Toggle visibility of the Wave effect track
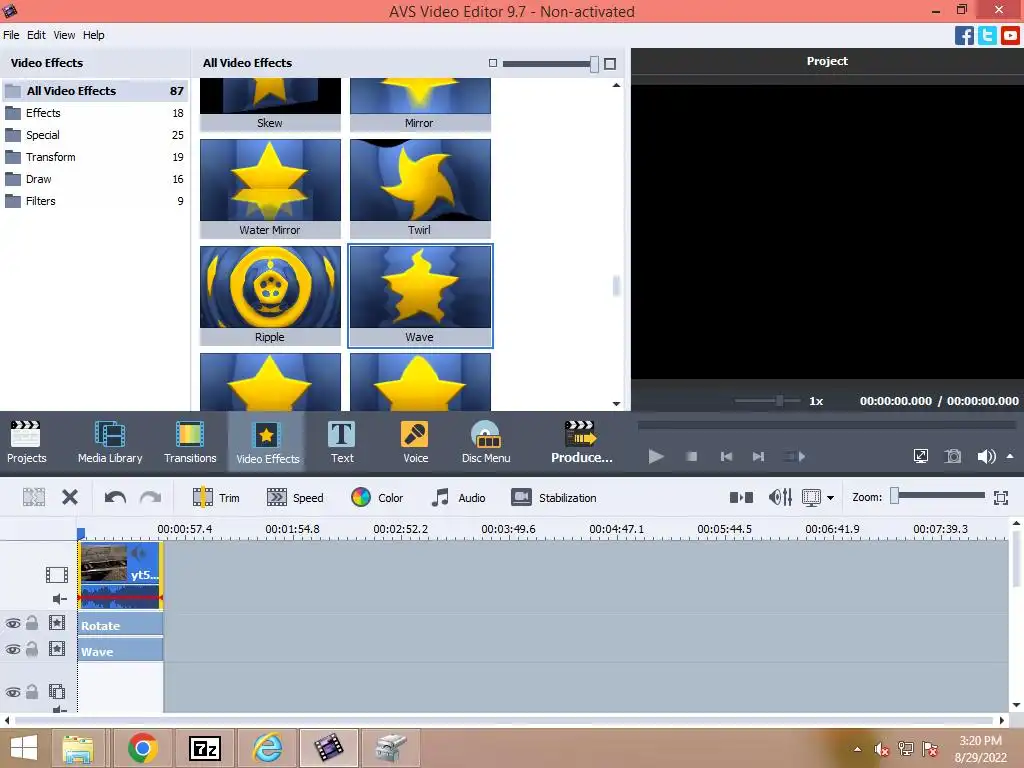Viewport: 1024px width, 768px height. 13,650
